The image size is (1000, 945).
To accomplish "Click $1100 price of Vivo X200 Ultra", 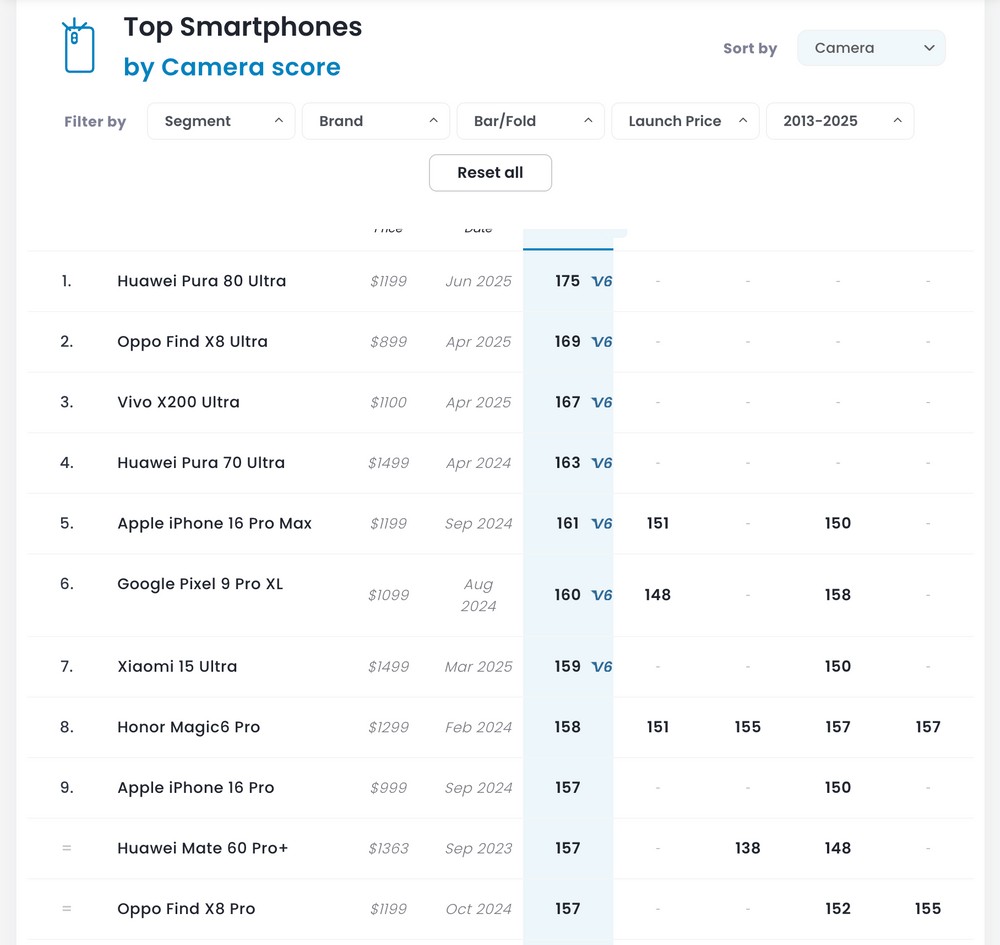I will click(388, 402).
